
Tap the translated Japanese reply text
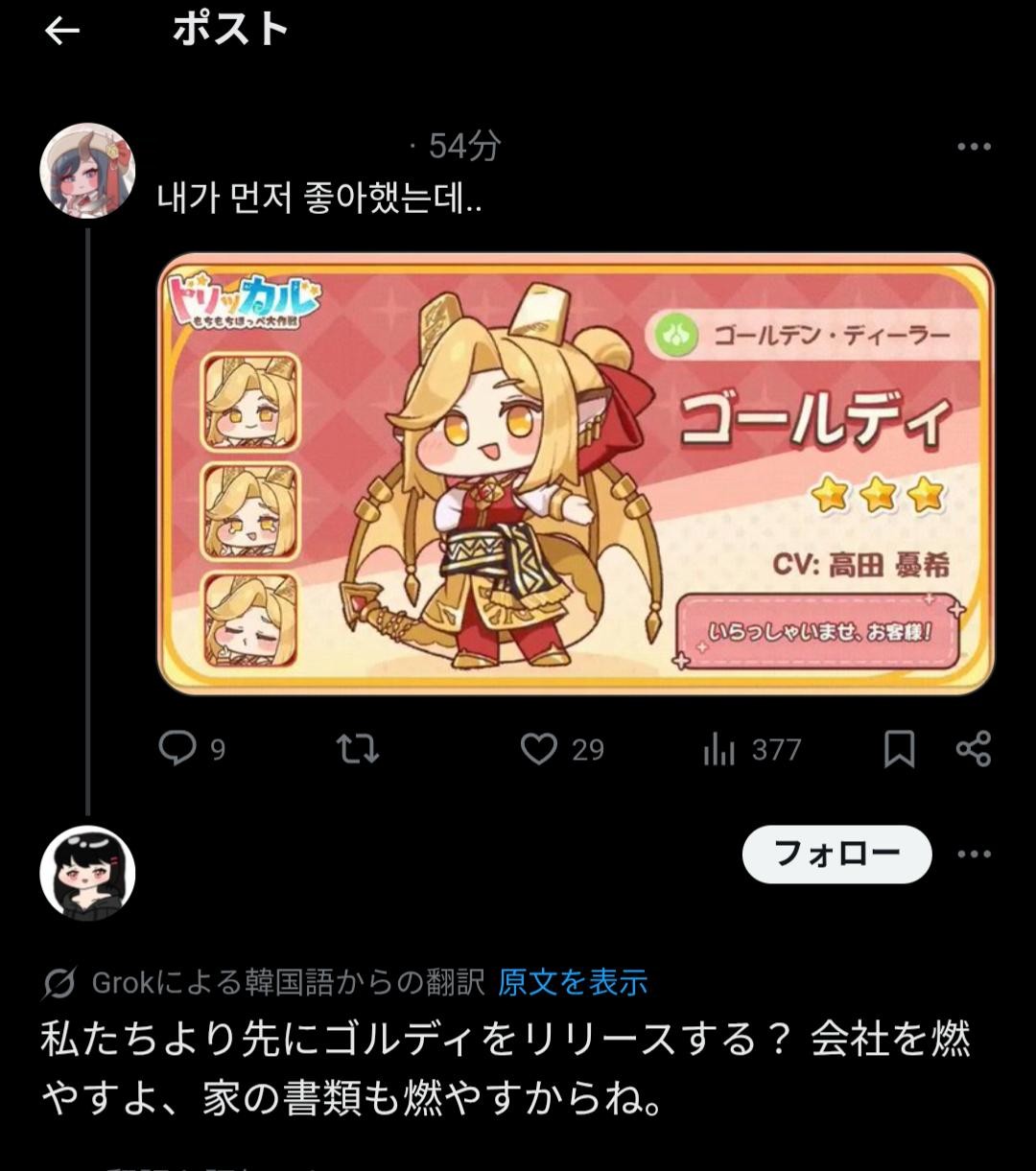click(x=506, y=1069)
